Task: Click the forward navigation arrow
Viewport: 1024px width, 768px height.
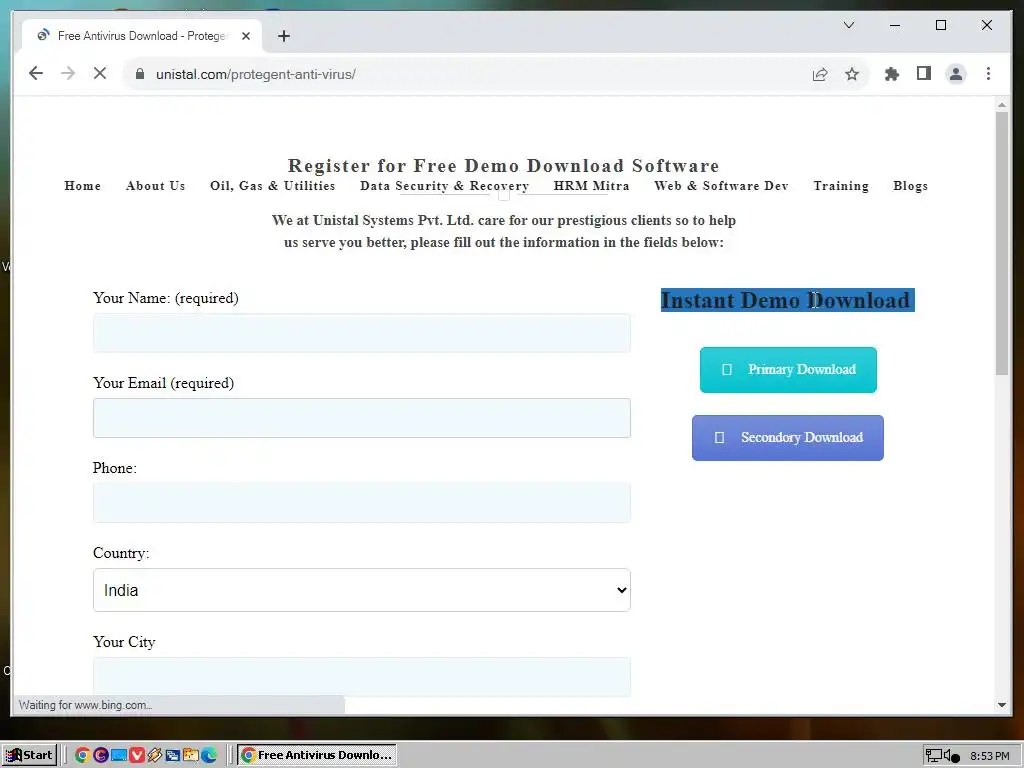Action: (x=68, y=74)
